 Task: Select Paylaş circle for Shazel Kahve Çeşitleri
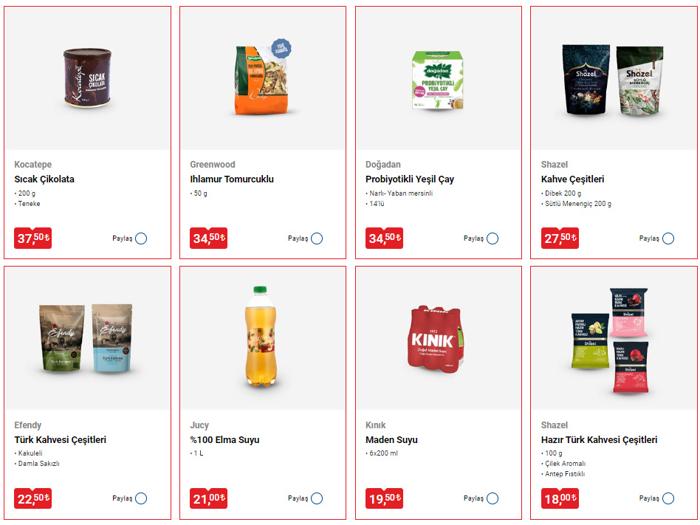[668, 238]
